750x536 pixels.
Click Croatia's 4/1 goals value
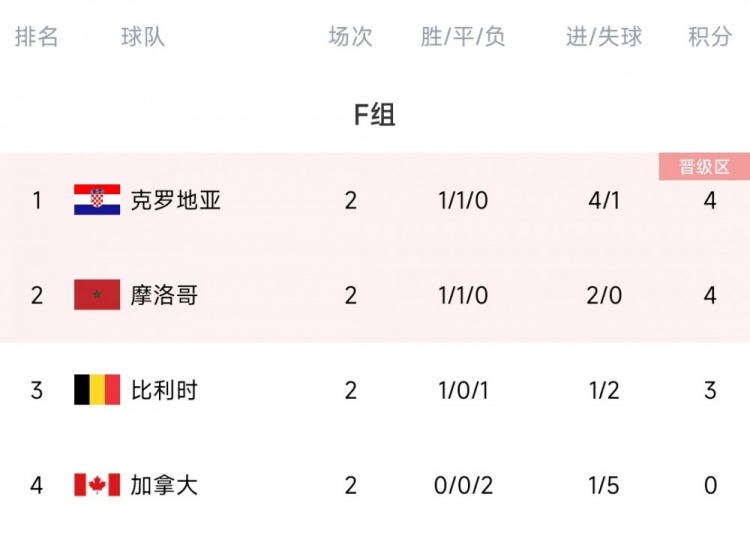(x=604, y=200)
